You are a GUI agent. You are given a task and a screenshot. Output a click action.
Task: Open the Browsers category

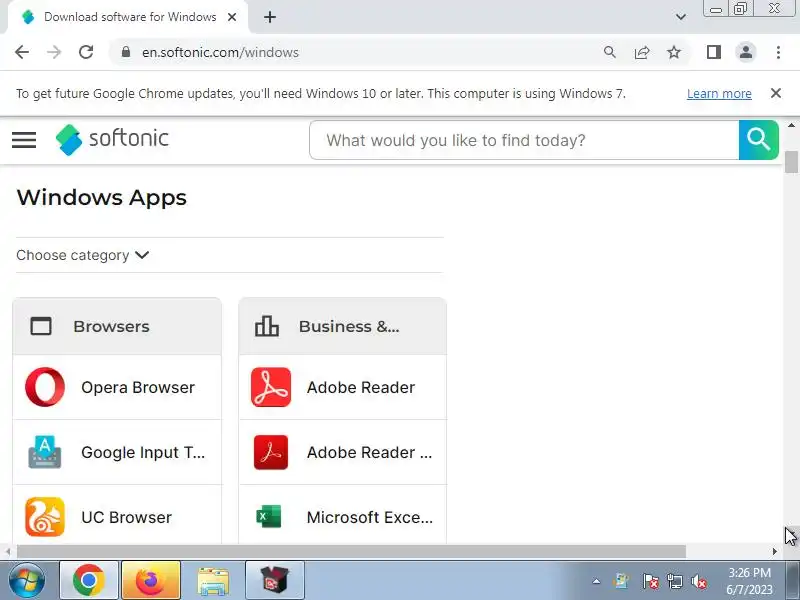click(x=117, y=326)
